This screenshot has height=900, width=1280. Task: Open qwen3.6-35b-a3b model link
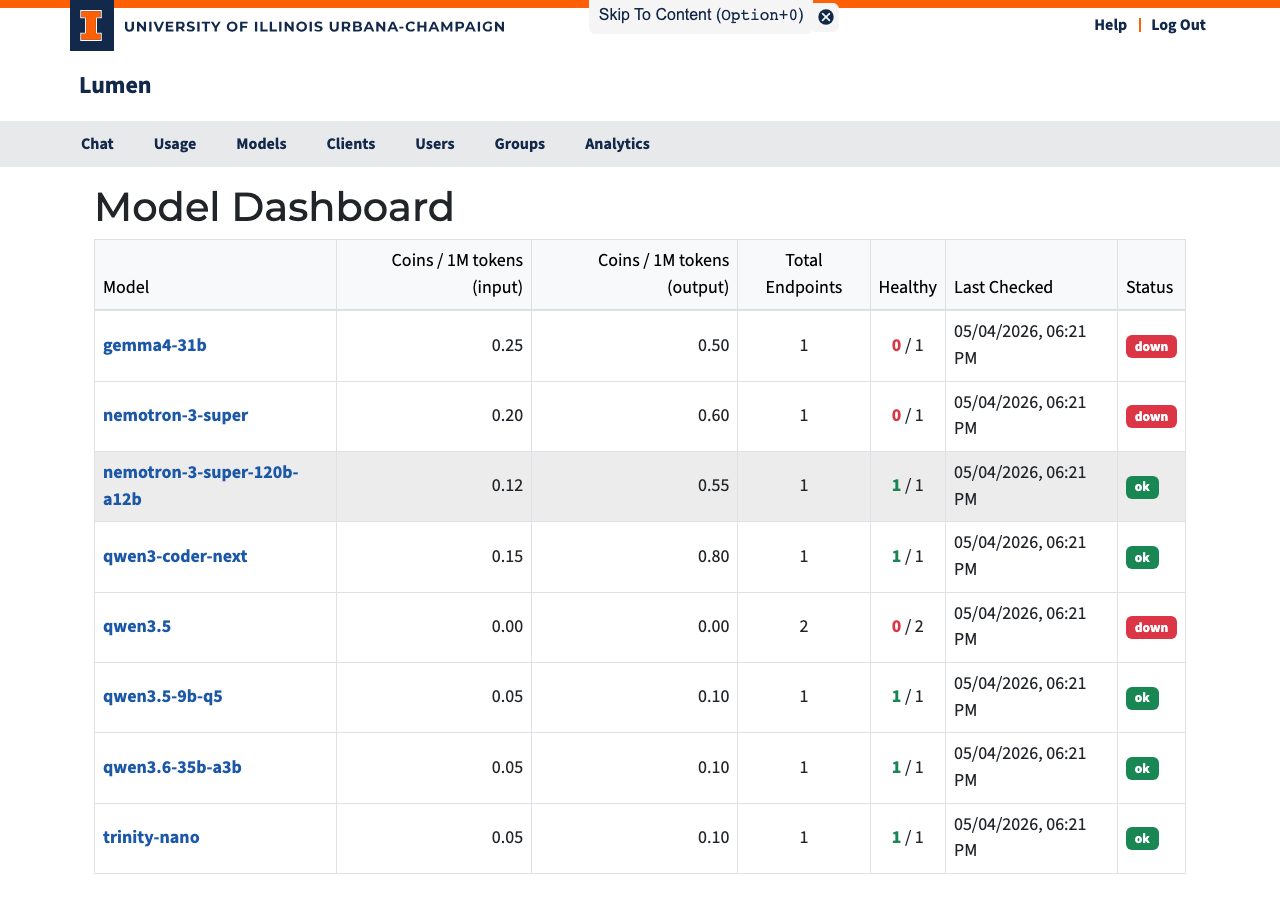click(x=172, y=767)
